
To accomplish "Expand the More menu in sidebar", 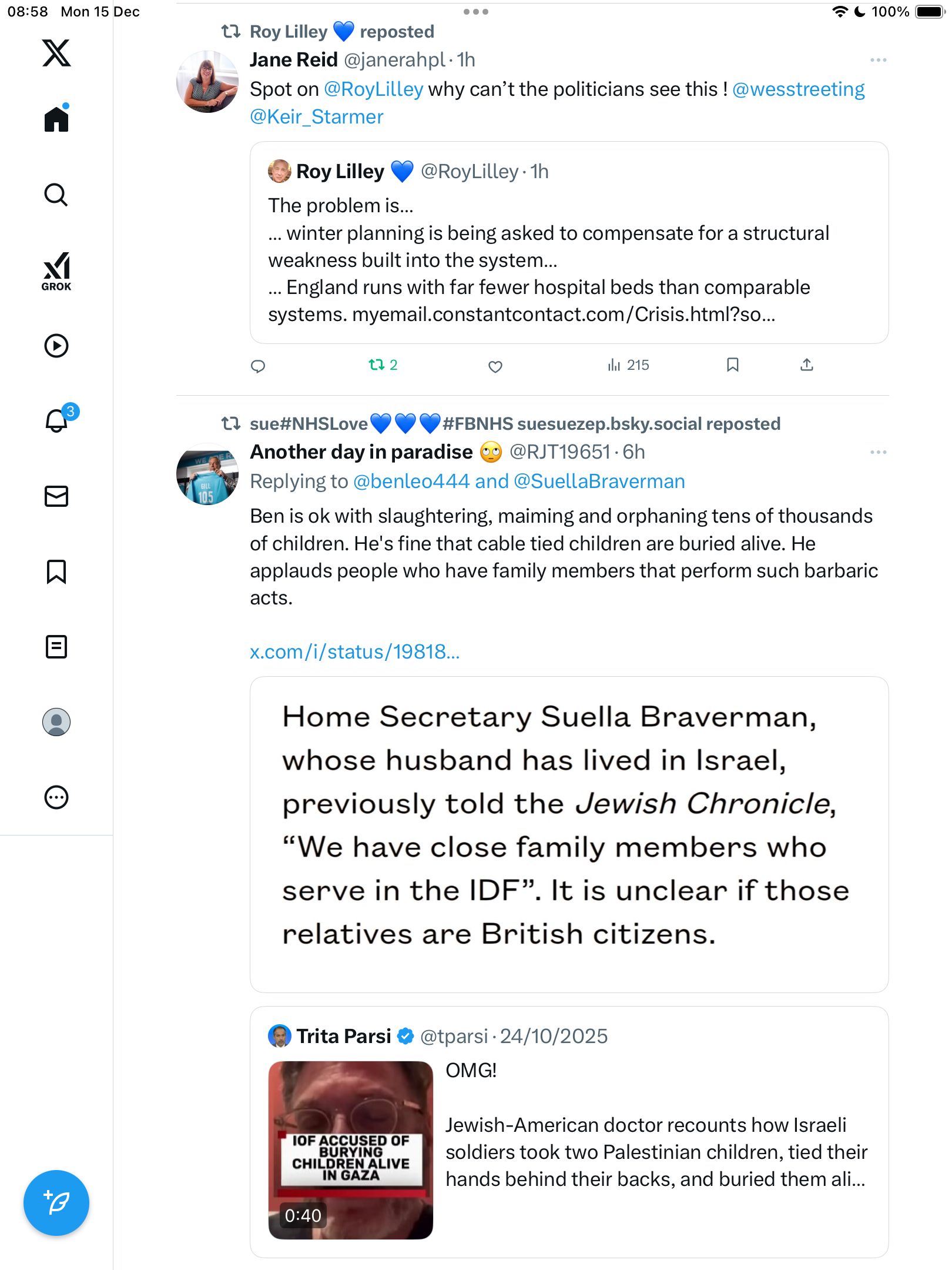I will pos(56,797).
